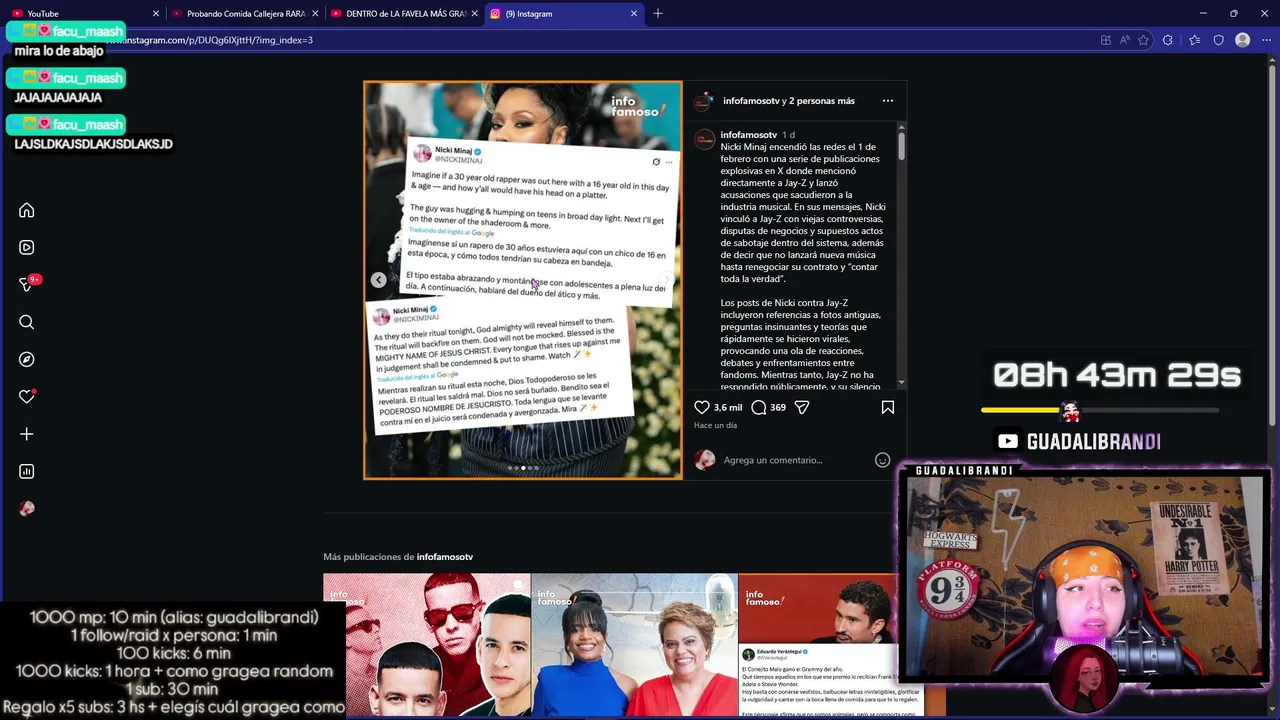Click the 'Hace un día' timestamp

coord(715,426)
